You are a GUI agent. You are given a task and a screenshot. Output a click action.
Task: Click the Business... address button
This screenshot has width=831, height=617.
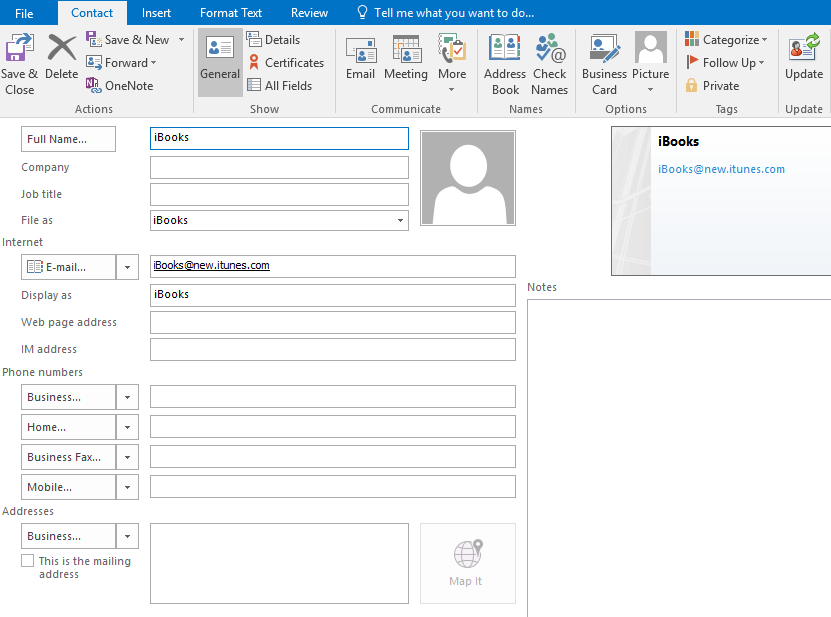(x=68, y=536)
